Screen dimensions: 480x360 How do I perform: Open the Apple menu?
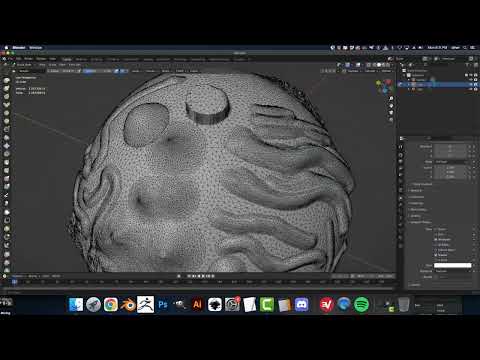point(6,48)
